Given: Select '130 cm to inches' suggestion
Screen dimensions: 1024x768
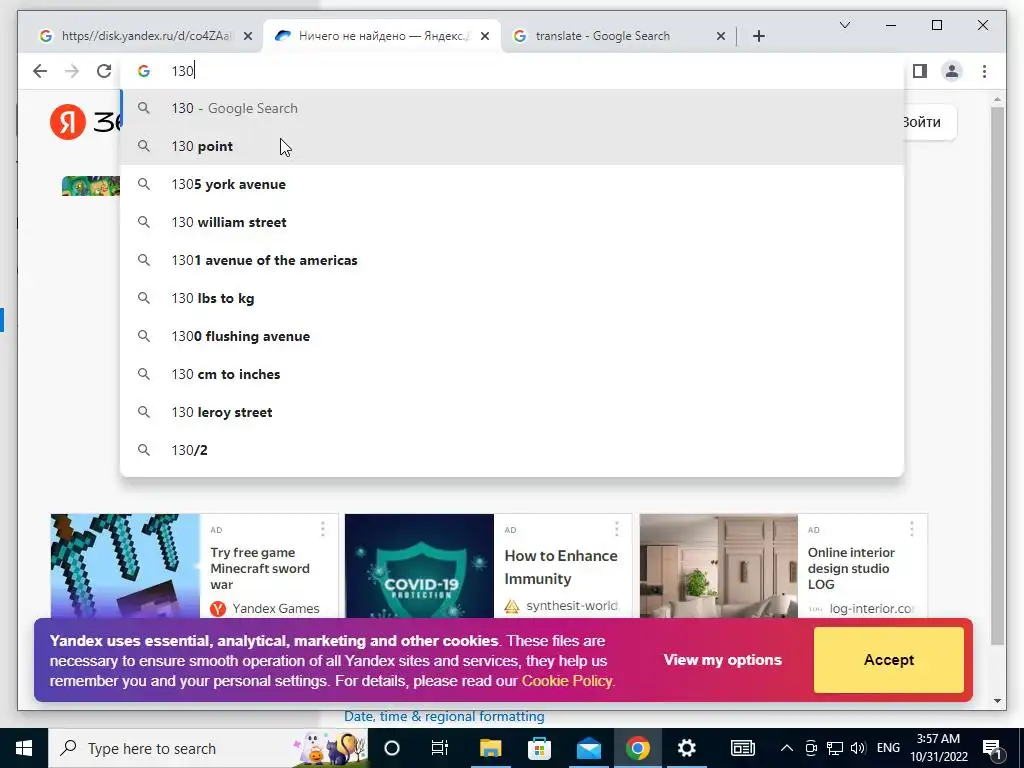Looking at the screenshot, I should point(512,374).
